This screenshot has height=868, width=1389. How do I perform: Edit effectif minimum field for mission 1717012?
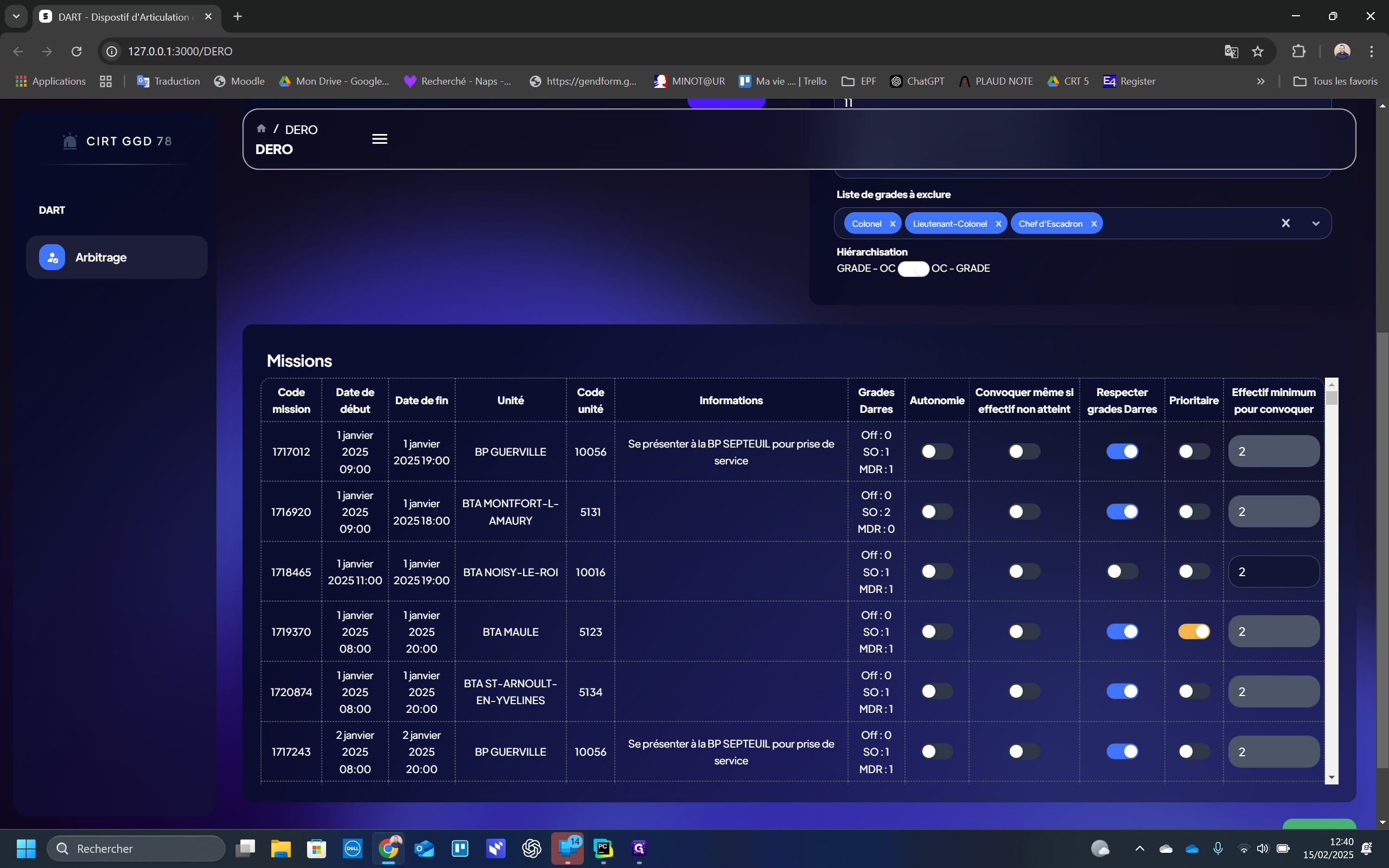[x=1273, y=451]
